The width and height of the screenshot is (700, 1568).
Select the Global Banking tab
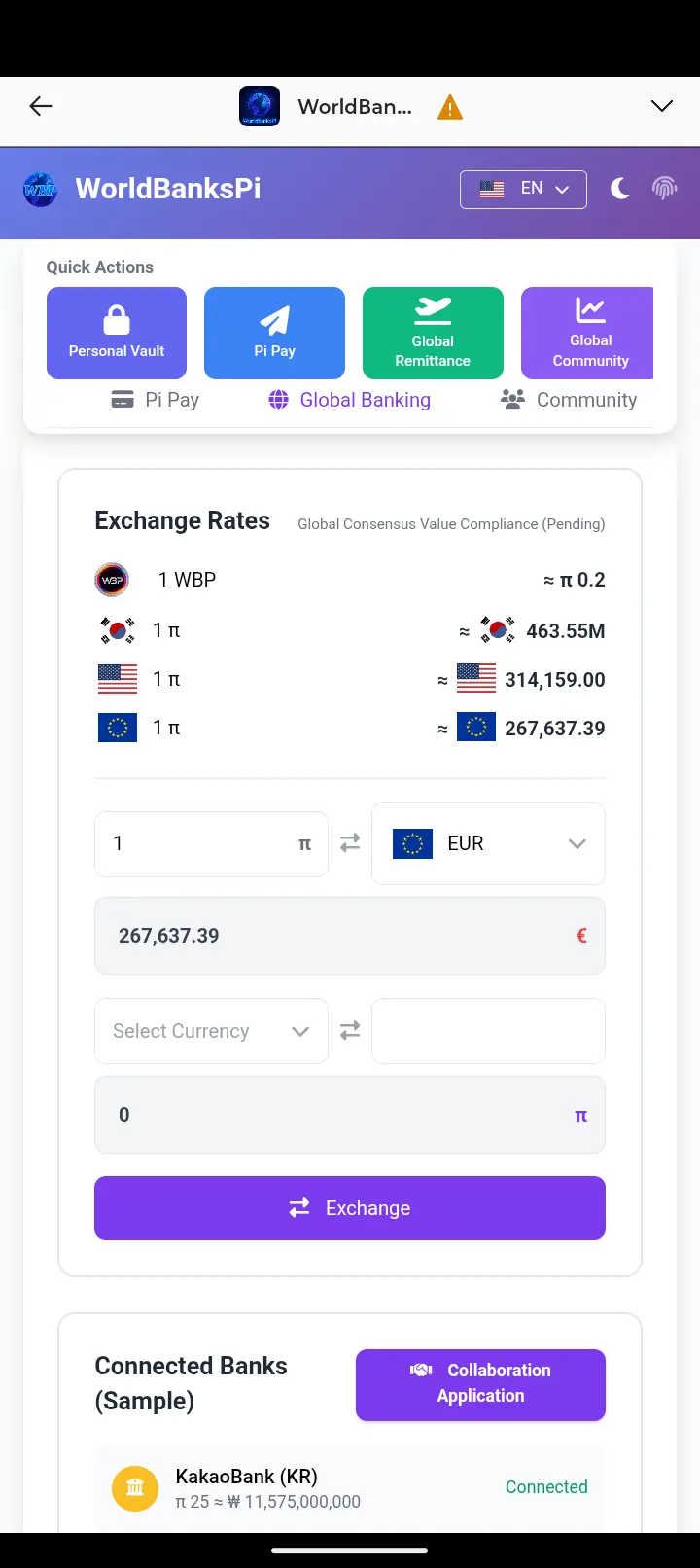(x=350, y=400)
